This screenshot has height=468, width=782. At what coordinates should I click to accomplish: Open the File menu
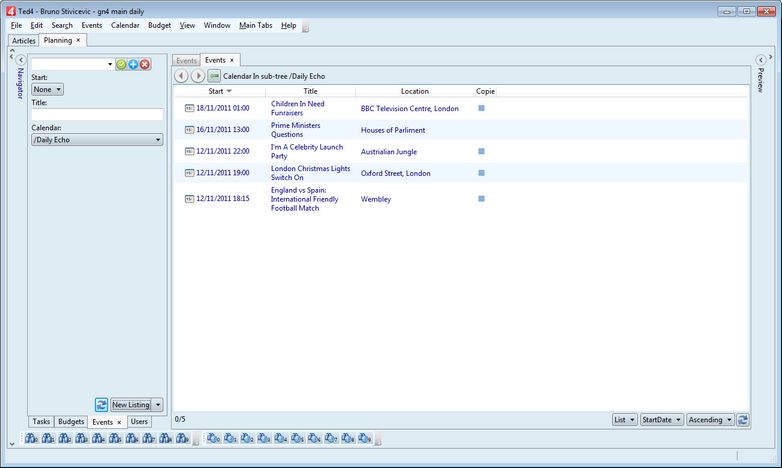click(16, 25)
